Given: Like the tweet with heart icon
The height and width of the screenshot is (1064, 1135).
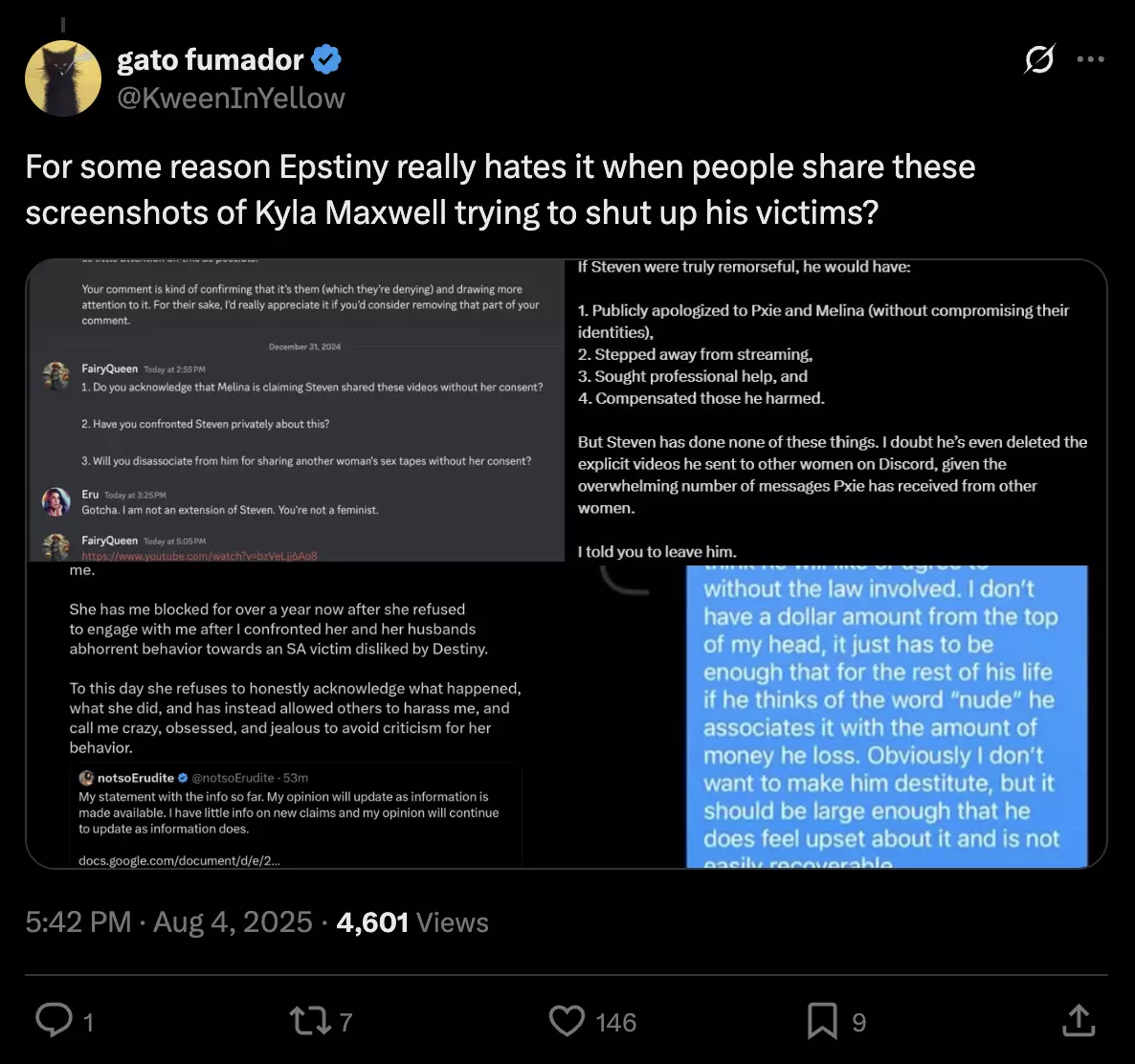Looking at the screenshot, I should click(567, 1020).
